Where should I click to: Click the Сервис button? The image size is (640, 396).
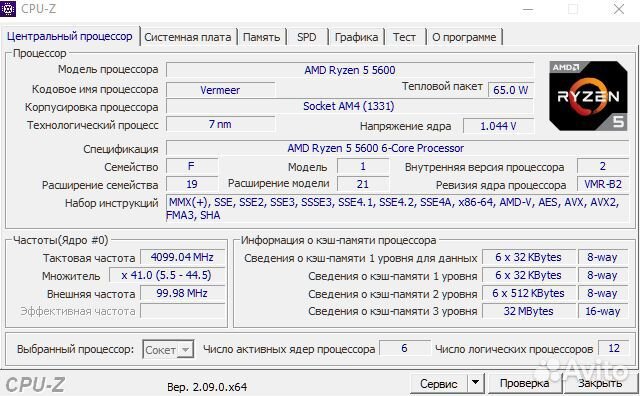[x=438, y=384]
